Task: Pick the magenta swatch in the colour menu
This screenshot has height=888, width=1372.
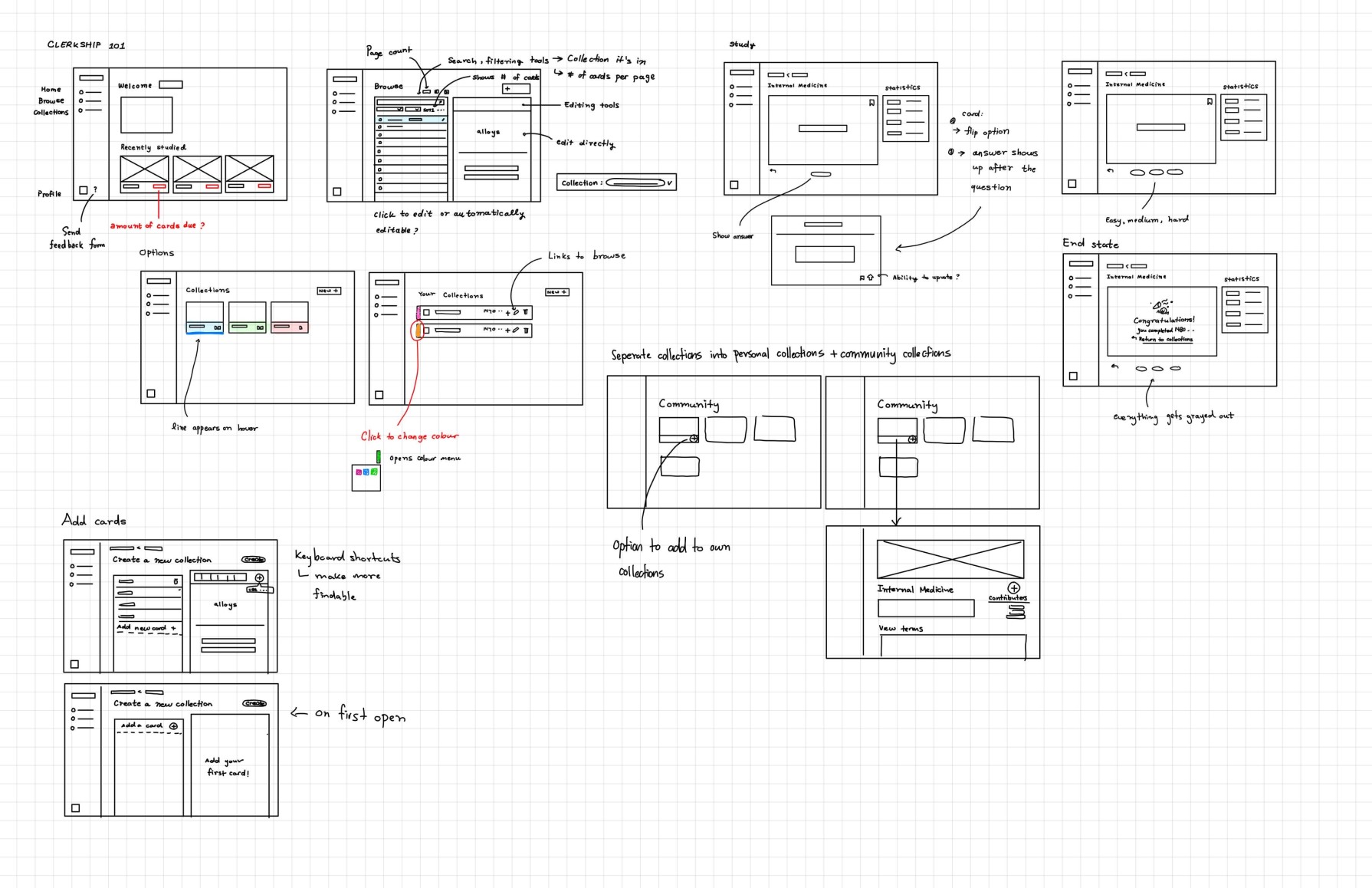Action: tap(359, 472)
